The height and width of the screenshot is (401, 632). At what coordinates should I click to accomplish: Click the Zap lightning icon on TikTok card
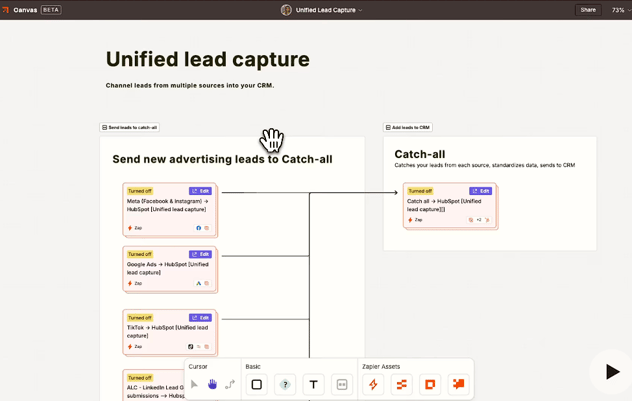[130, 347]
